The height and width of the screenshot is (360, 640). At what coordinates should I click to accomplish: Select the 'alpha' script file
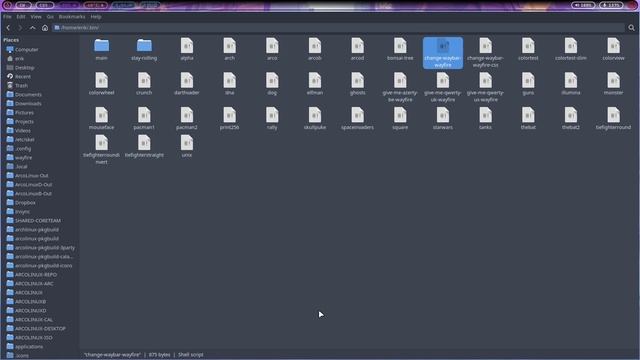tap(187, 50)
